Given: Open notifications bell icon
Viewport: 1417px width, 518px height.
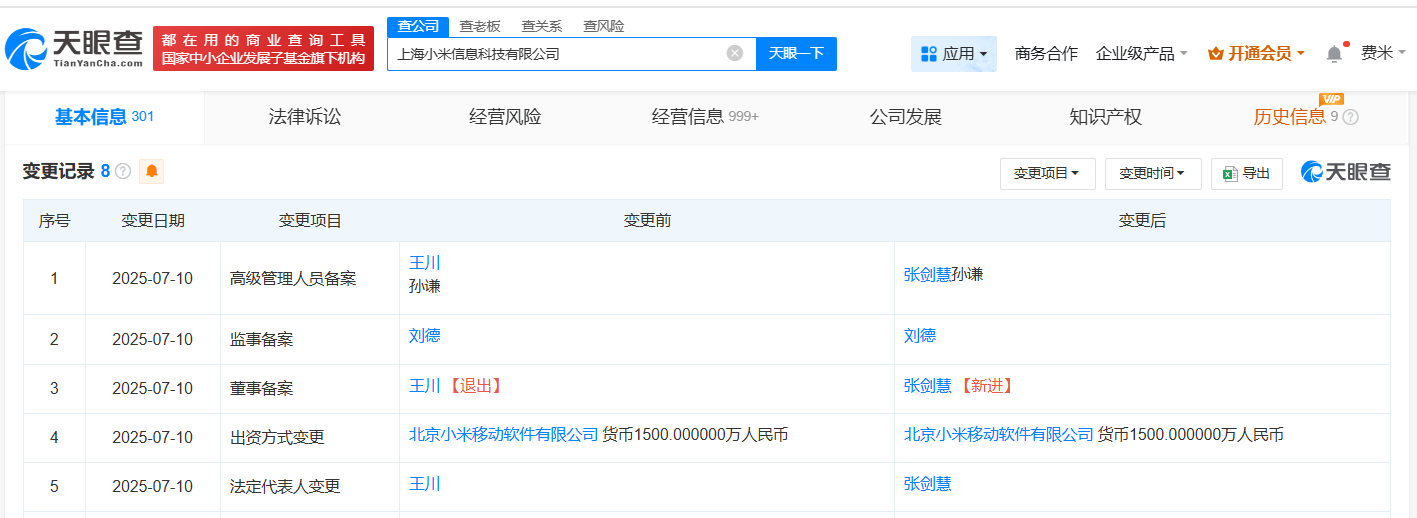Looking at the screenshot, I should point(1334,54).
